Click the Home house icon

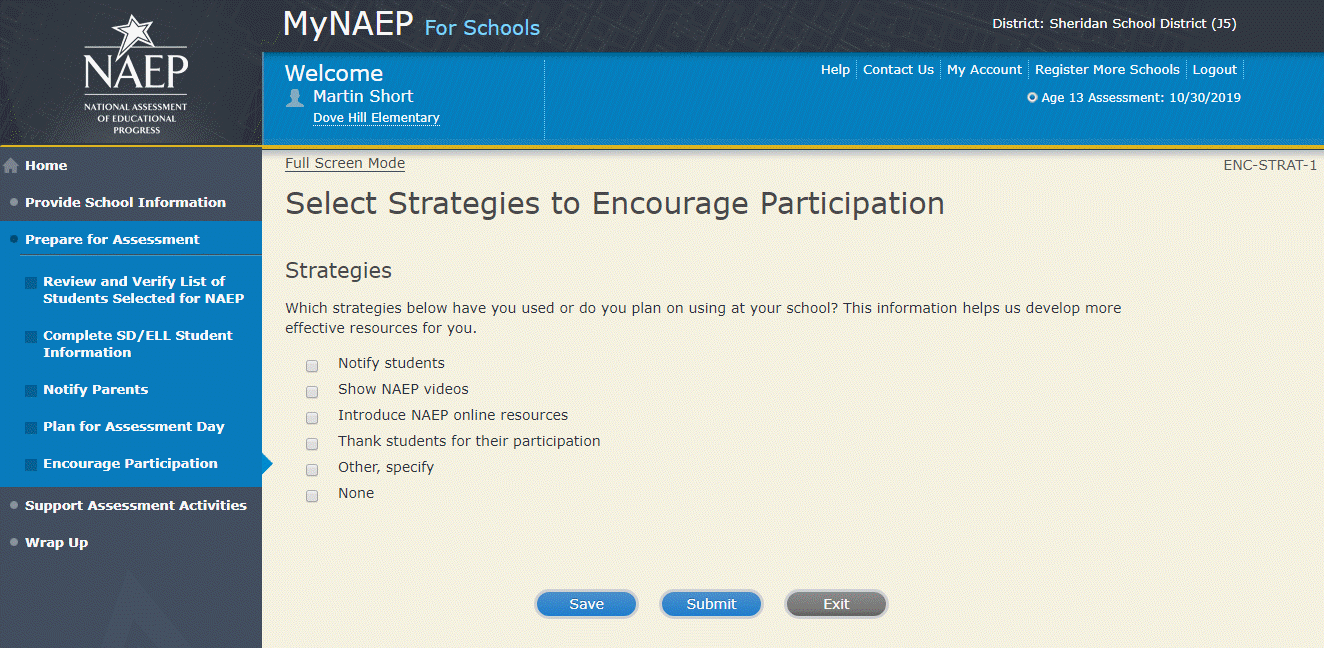click(x=12, y=166)
